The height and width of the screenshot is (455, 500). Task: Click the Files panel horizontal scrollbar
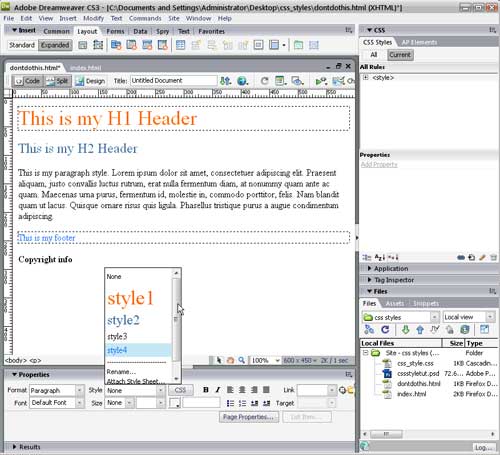pyautogui.click(x=386, y=434)
